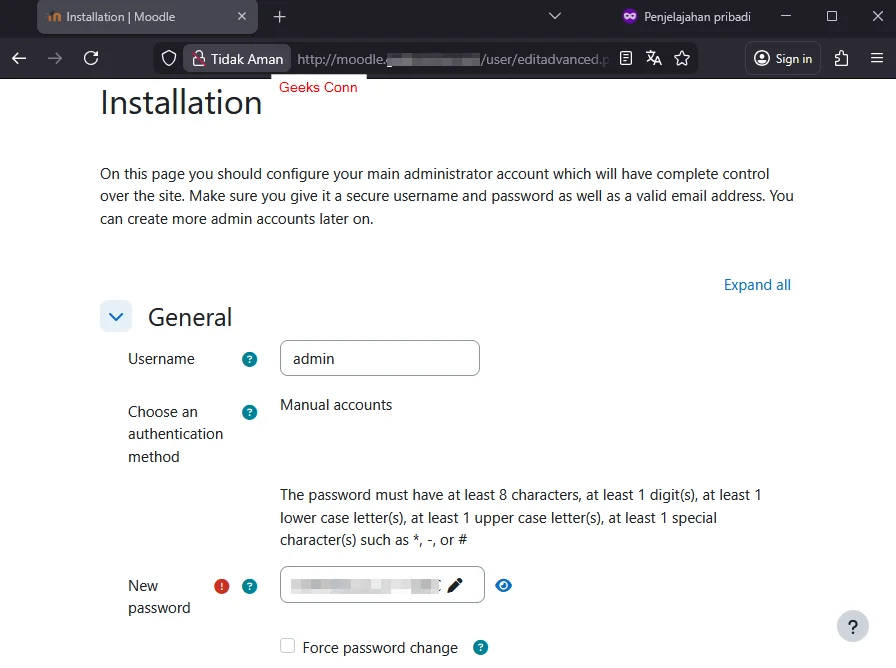Click the translate page icon in address bar
896x668 pixels.
coord(653,58)
